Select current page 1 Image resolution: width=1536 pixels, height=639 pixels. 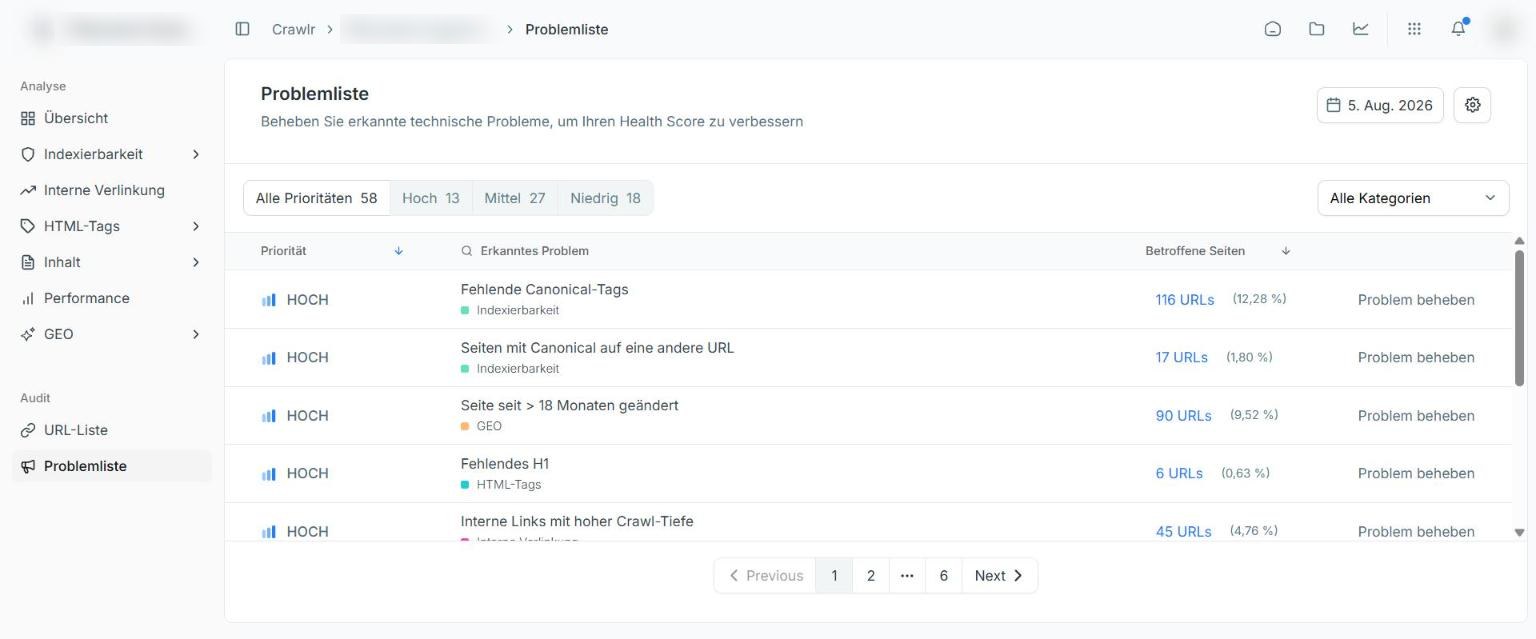pyautogui.click(x=834, y=575)
